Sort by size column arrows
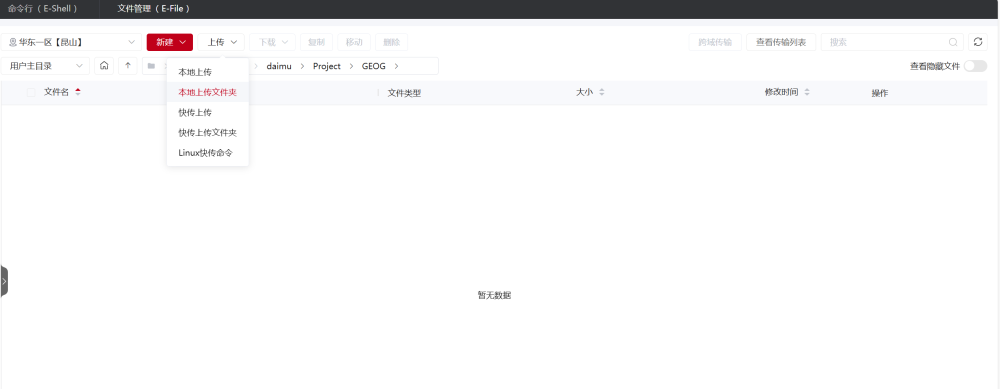 [x=601, y=92]
